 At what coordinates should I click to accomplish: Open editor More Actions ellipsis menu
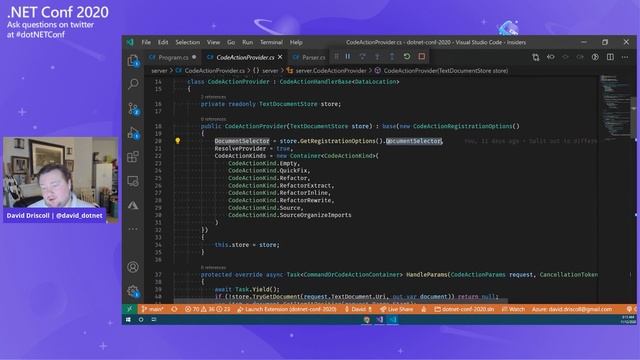[x=625, y=58]
